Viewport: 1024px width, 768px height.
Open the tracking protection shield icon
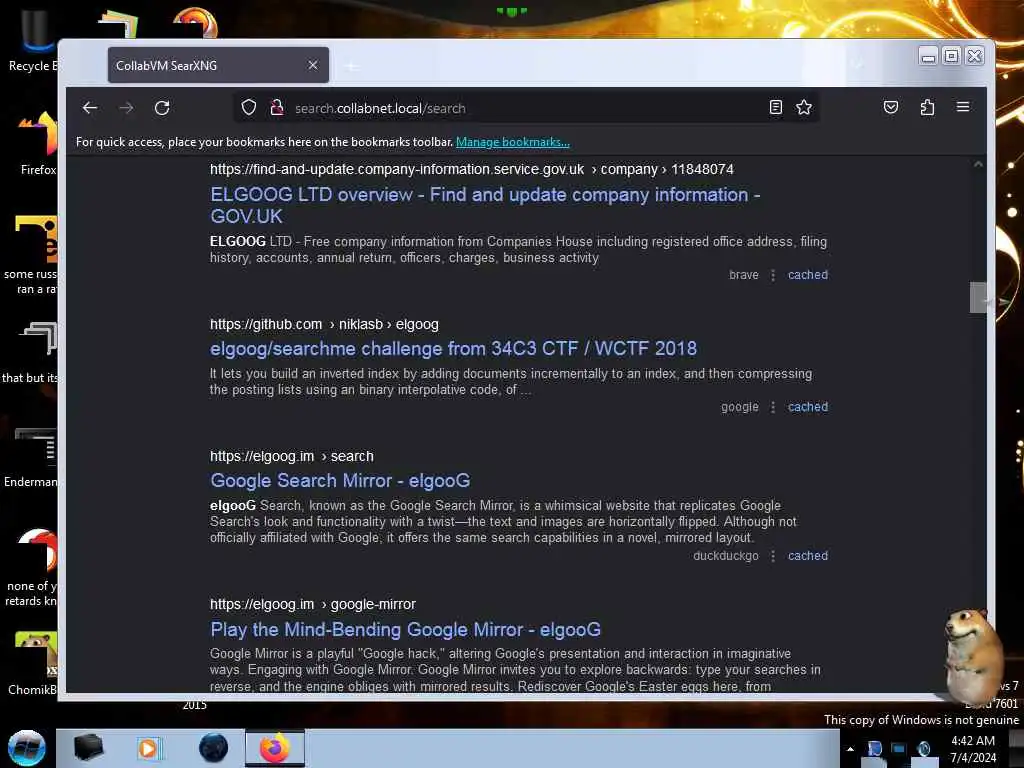(x=249, y=107)
